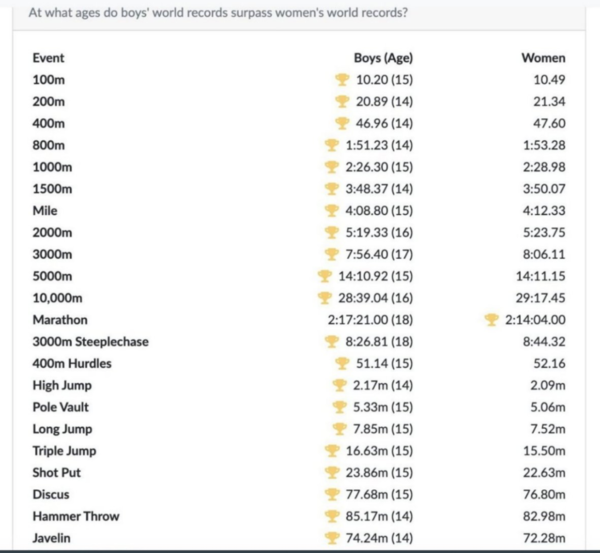Viewport: 600px width, 553px height.
Task: Click the trophy next to Hammer Throw 85.17m
Action: coord(332,516)
